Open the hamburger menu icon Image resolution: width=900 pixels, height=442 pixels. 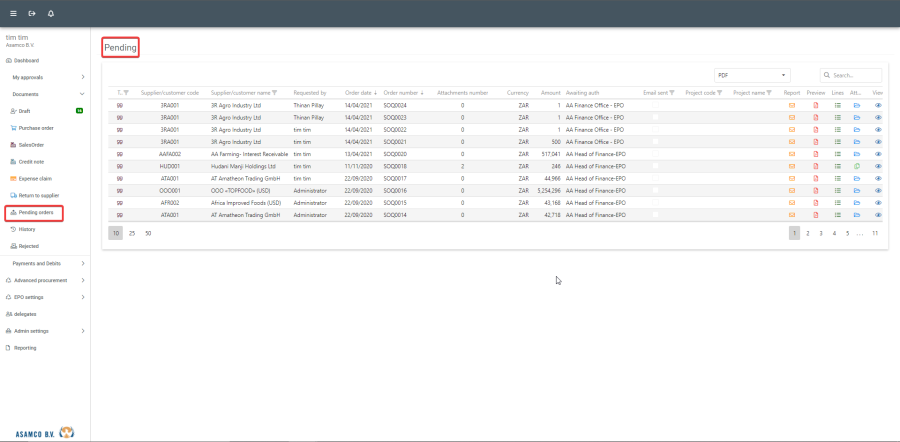13,13
